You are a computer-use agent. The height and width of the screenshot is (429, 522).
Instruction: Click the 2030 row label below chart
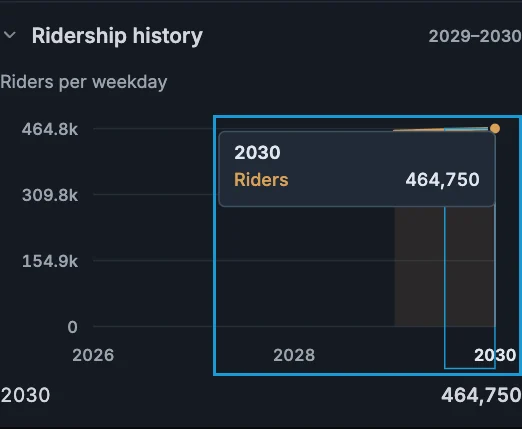click(25, 395)
